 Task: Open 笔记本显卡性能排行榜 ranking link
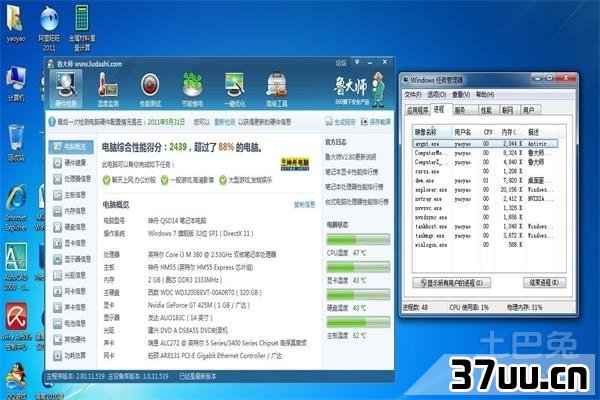coord(351,172)
